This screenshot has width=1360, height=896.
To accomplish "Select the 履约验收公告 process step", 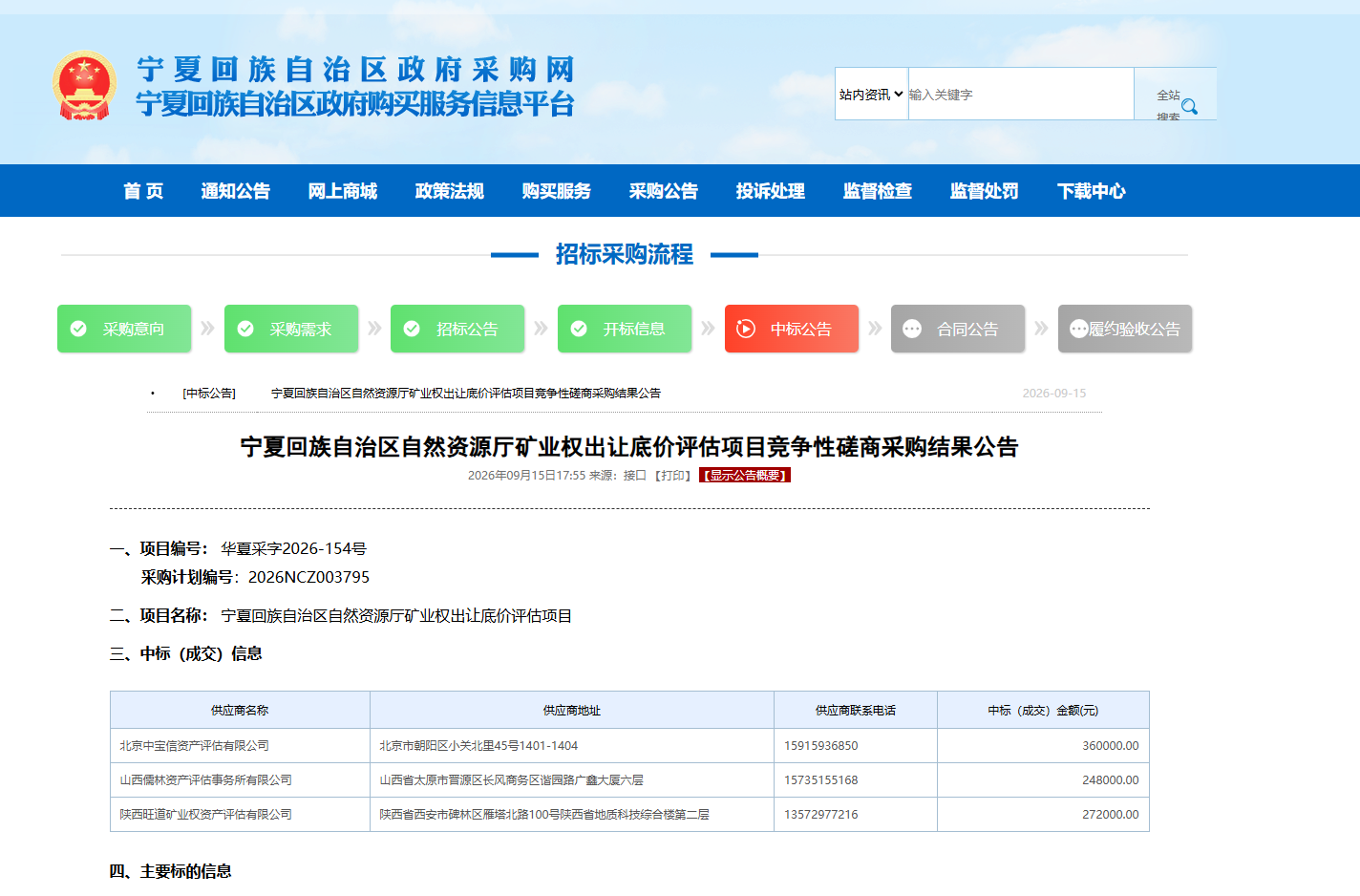I will [1125, 329].
